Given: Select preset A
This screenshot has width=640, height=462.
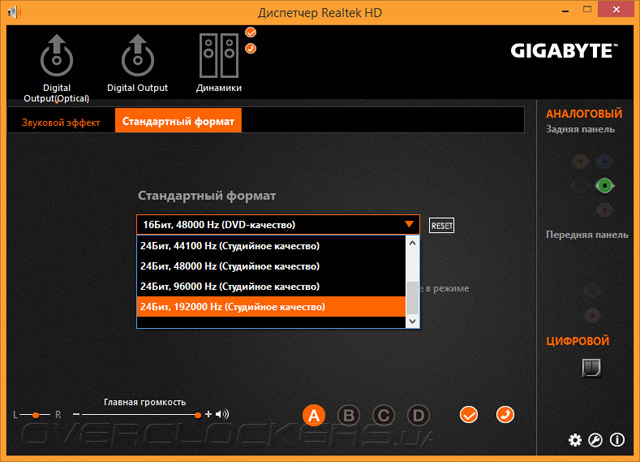Looking at the screenshot, I should 313,415.
